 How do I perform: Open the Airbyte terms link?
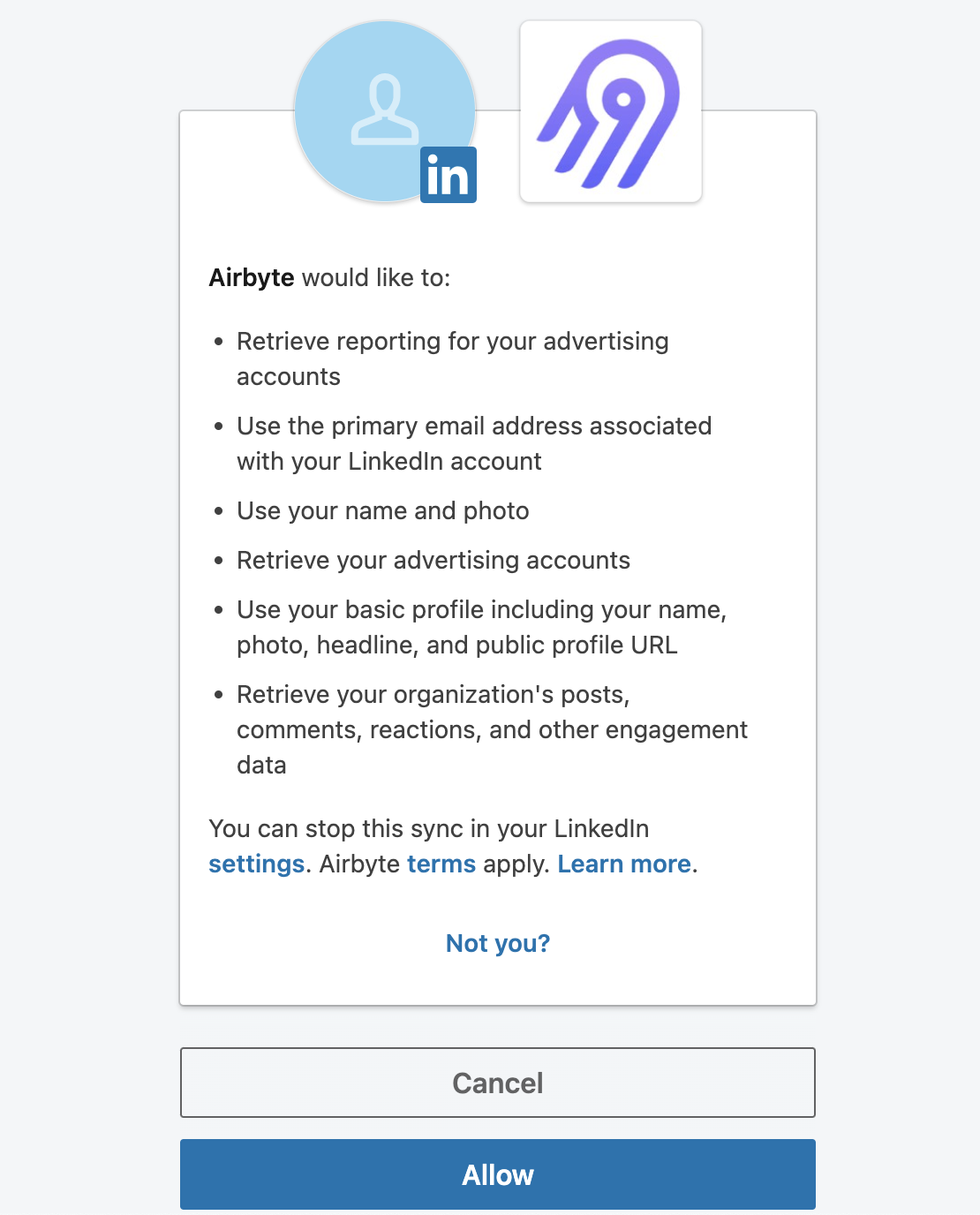click(x=441, y=864)
